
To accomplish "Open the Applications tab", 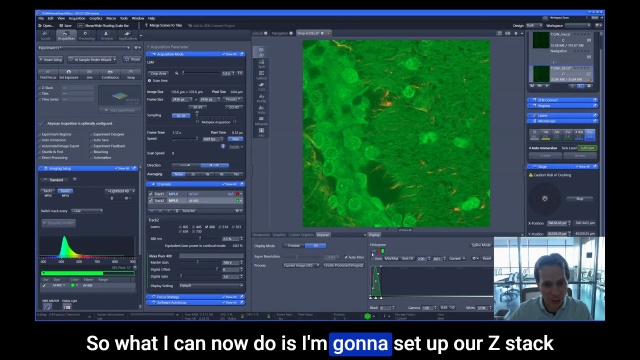I will [x=128, y=36].
